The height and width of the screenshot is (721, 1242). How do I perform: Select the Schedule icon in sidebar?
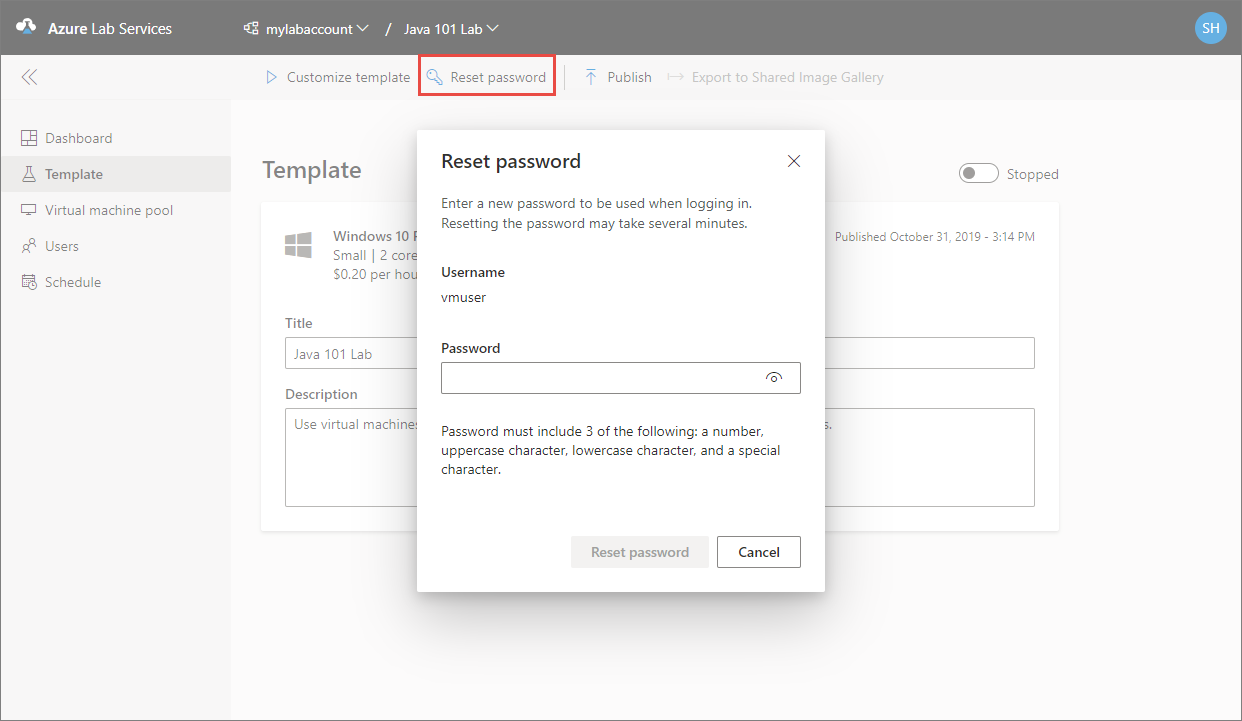[31, 281]
